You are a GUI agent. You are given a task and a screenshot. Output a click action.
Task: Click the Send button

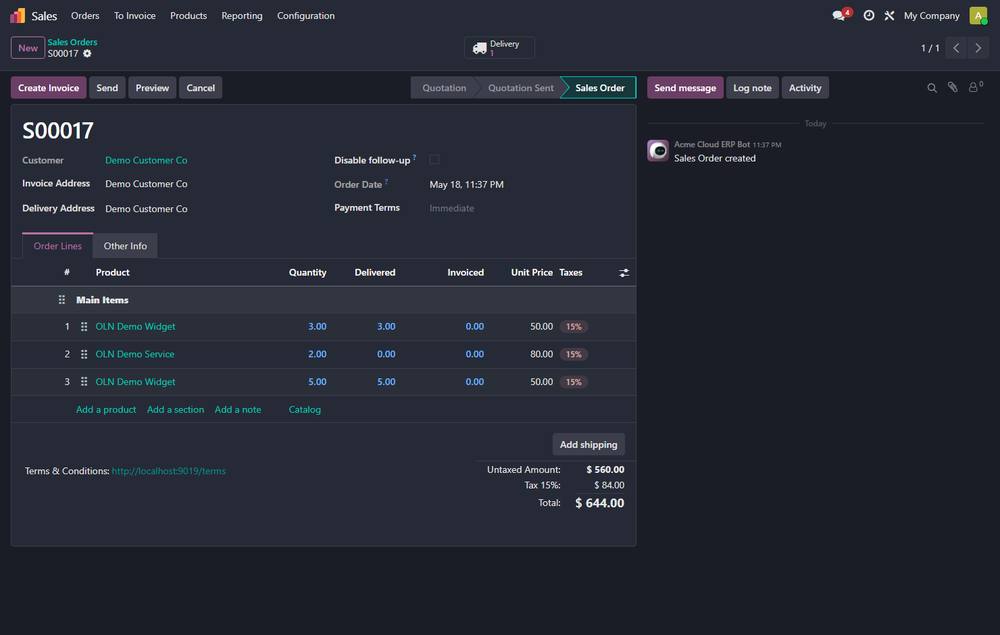pyautogui.click(x=107, y=88)
